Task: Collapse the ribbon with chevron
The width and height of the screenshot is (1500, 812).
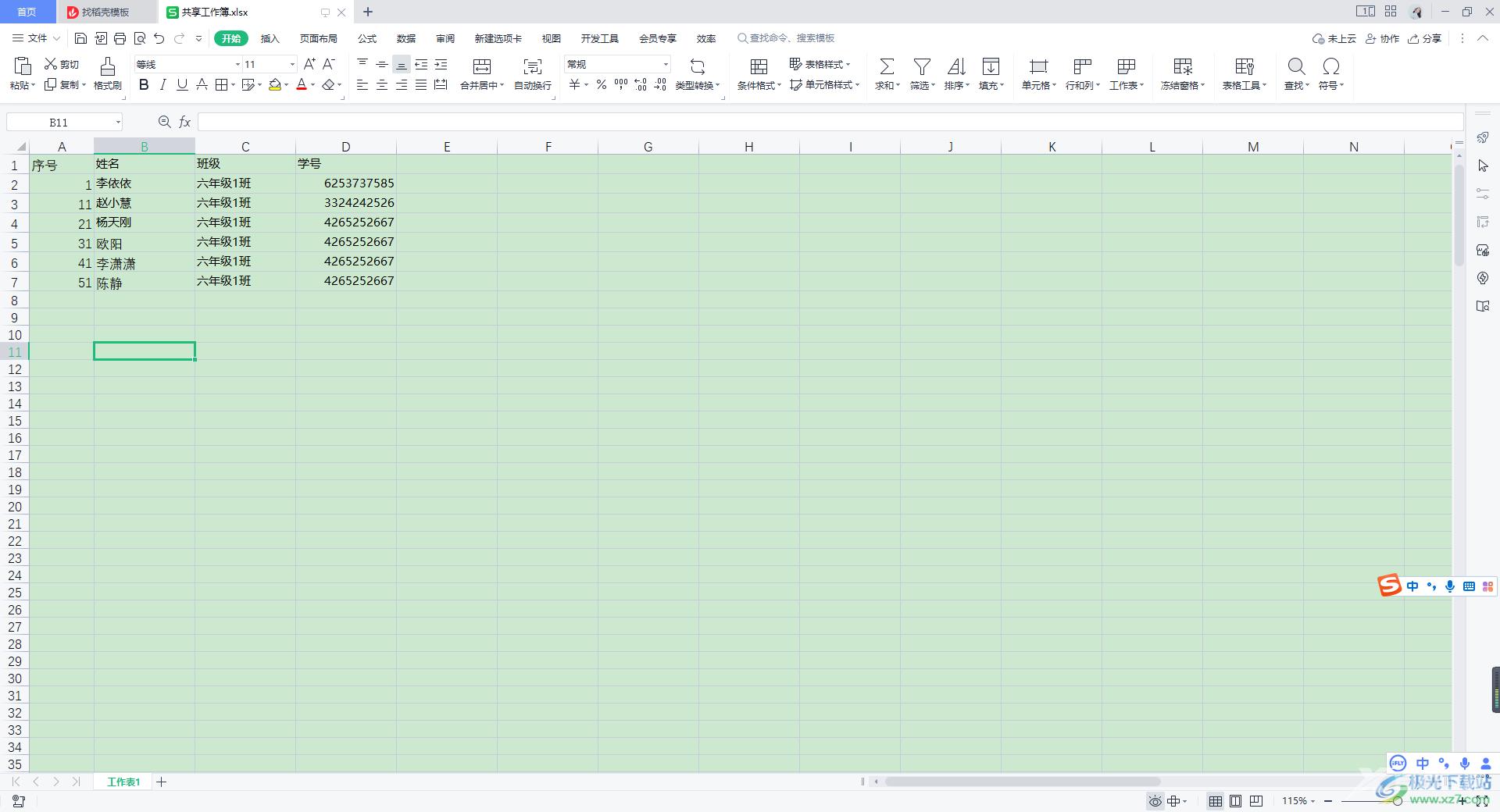Action: (1483, 38)
